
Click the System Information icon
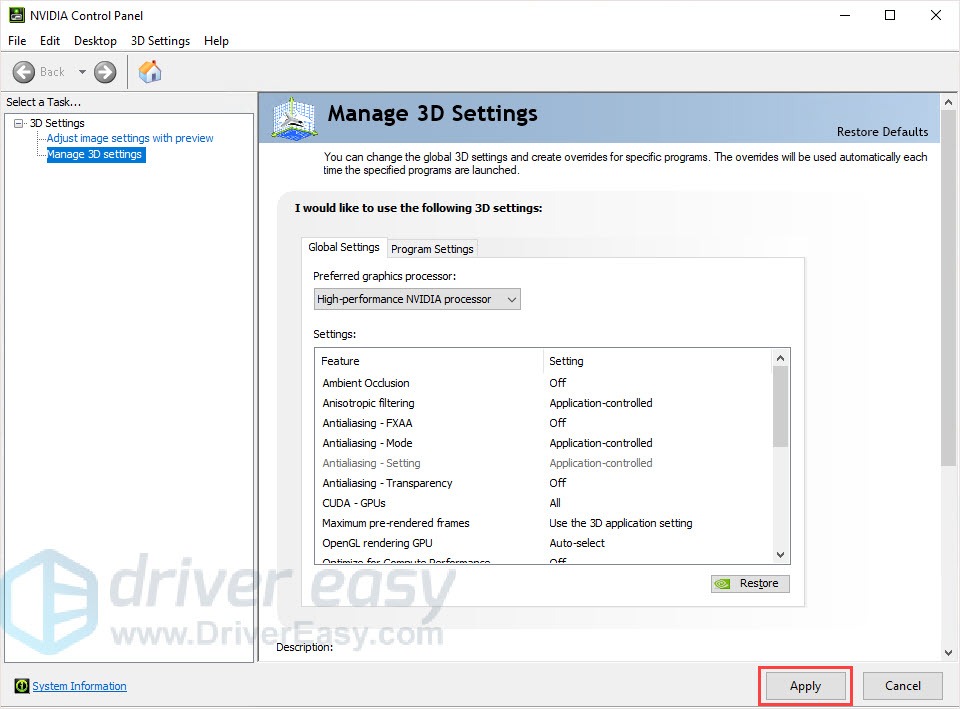point(22,686)
